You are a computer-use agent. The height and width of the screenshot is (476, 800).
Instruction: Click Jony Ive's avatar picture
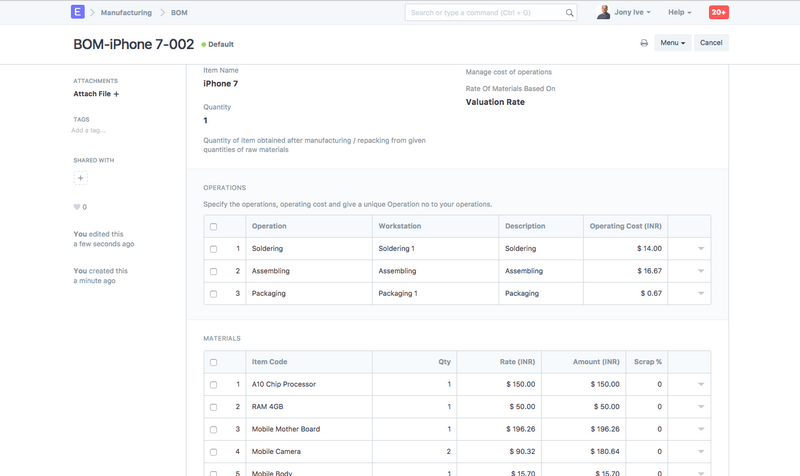[603, 12]
